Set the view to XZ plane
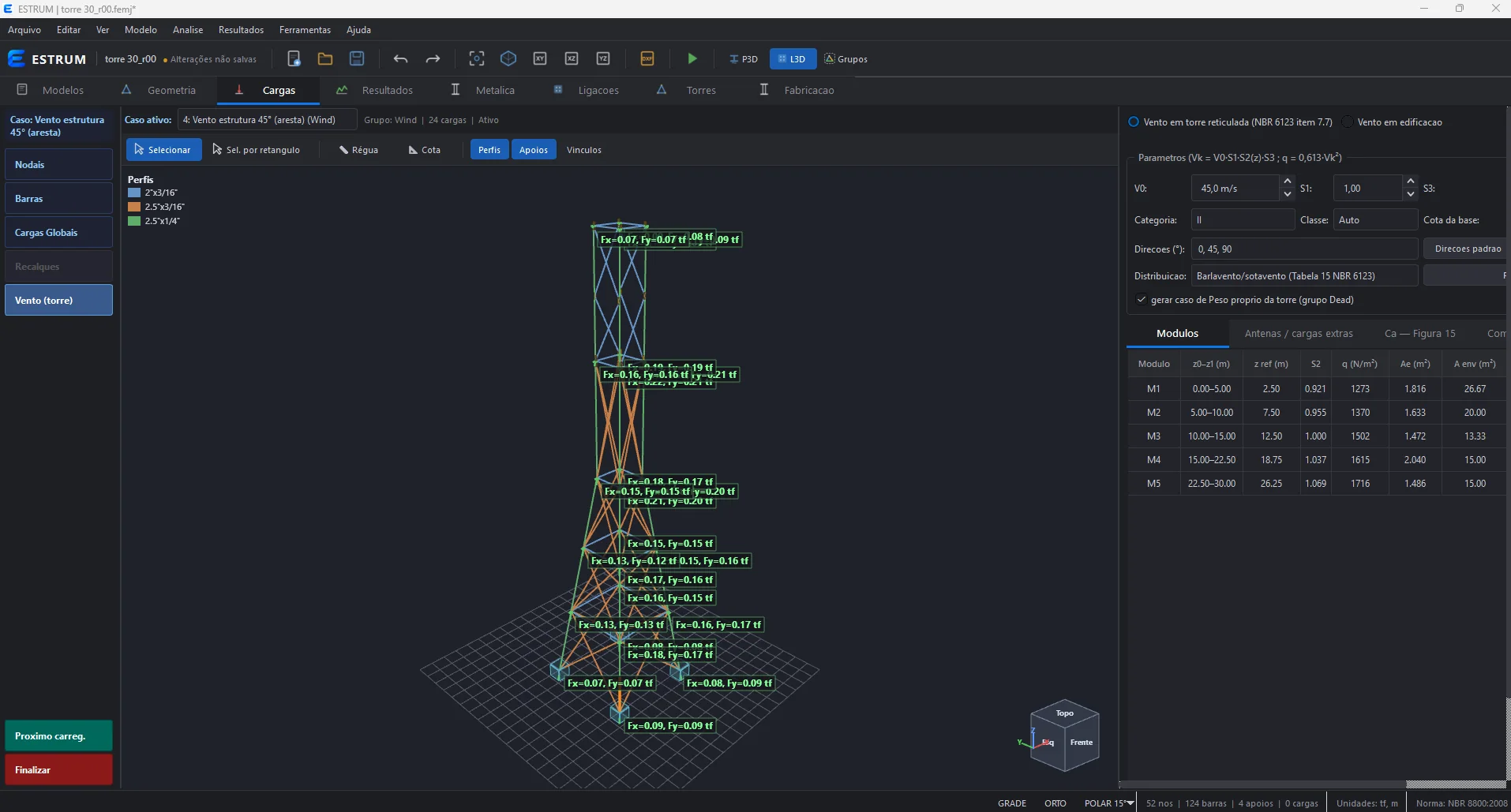The width and height of the screenshot is (1511, 812). [x=572, y=58]
